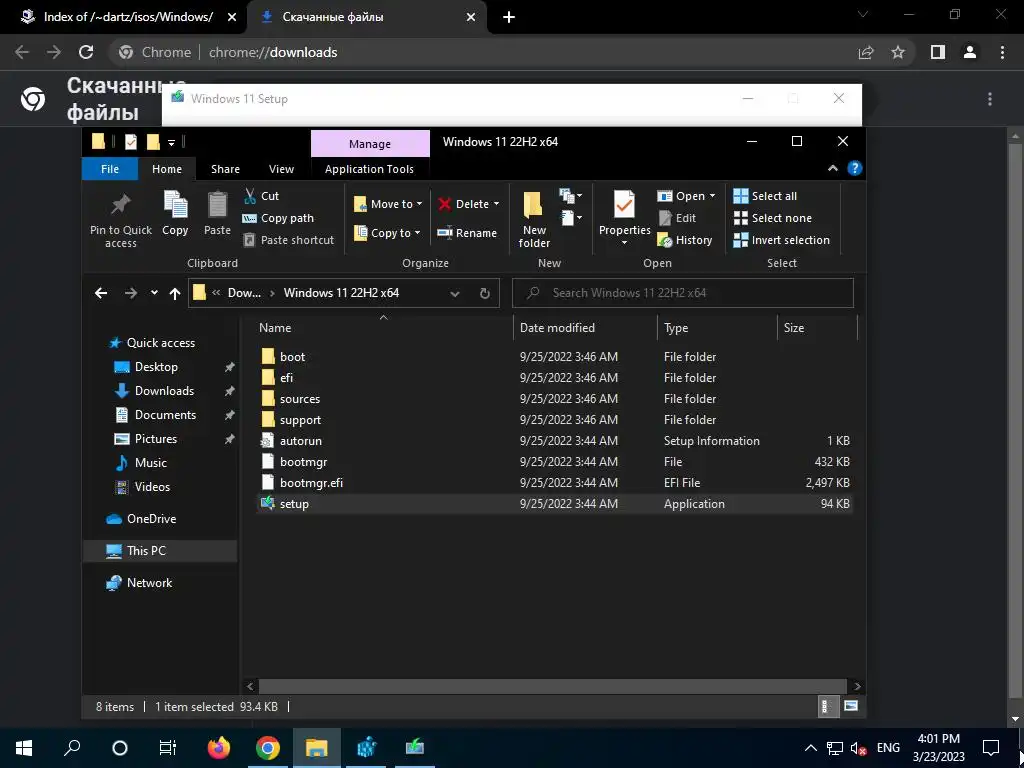Open the File menu tab
Screen dimensions: 1024x768
pos(110,169)
